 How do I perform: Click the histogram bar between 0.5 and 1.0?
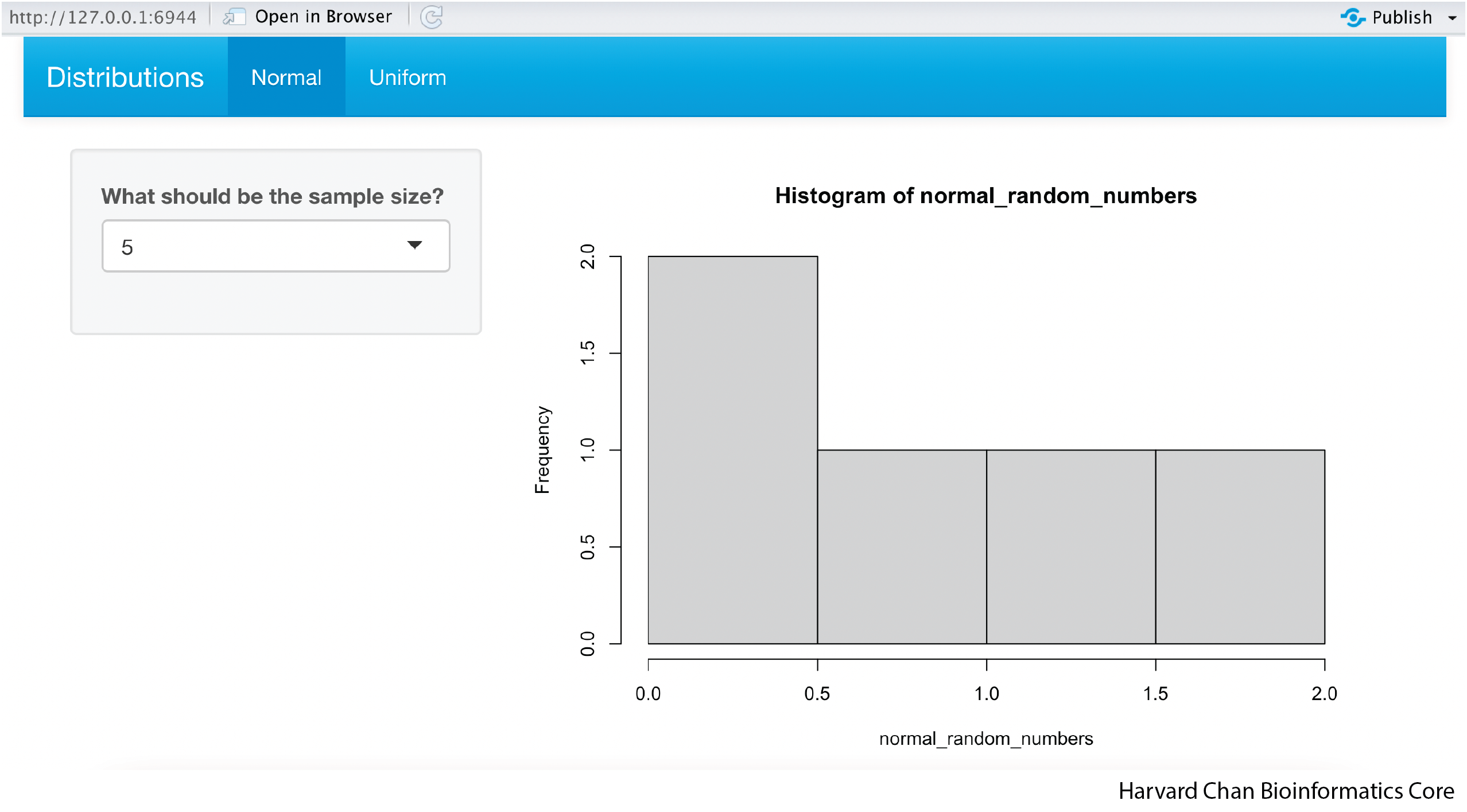pos(902,546)
